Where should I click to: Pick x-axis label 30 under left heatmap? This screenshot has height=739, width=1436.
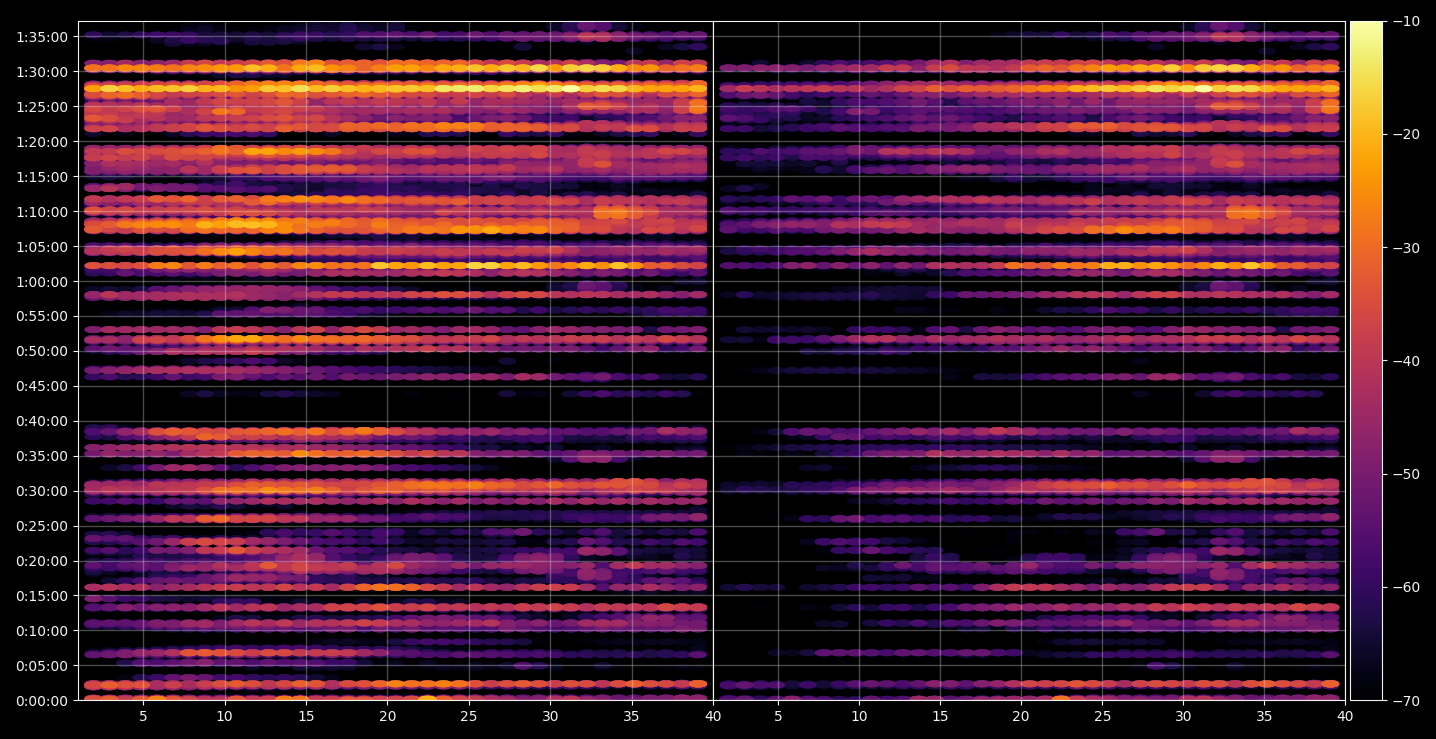tap(550, 717)
